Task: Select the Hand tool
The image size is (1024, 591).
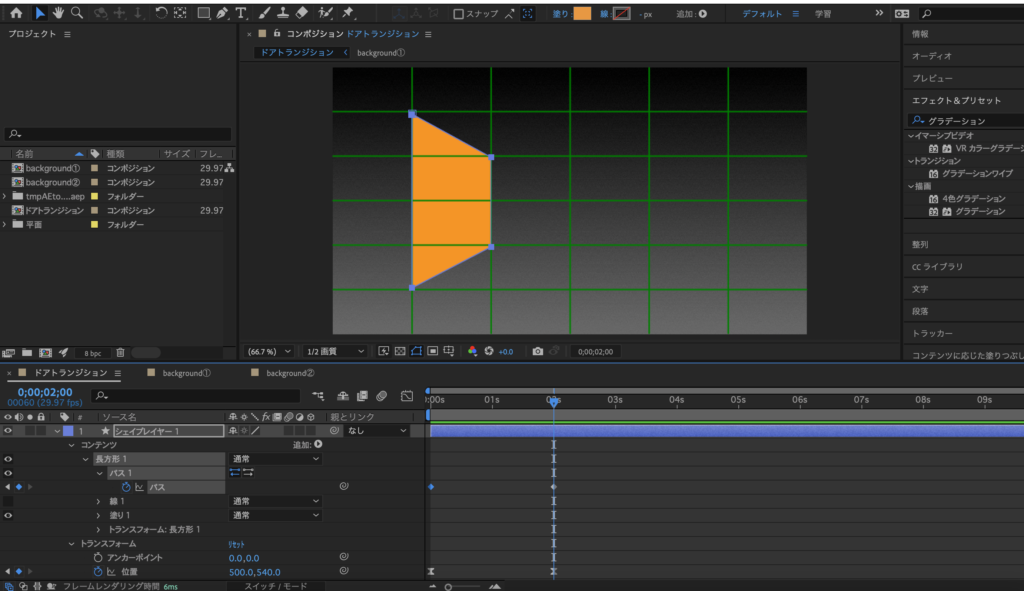Action: [59, 14]
